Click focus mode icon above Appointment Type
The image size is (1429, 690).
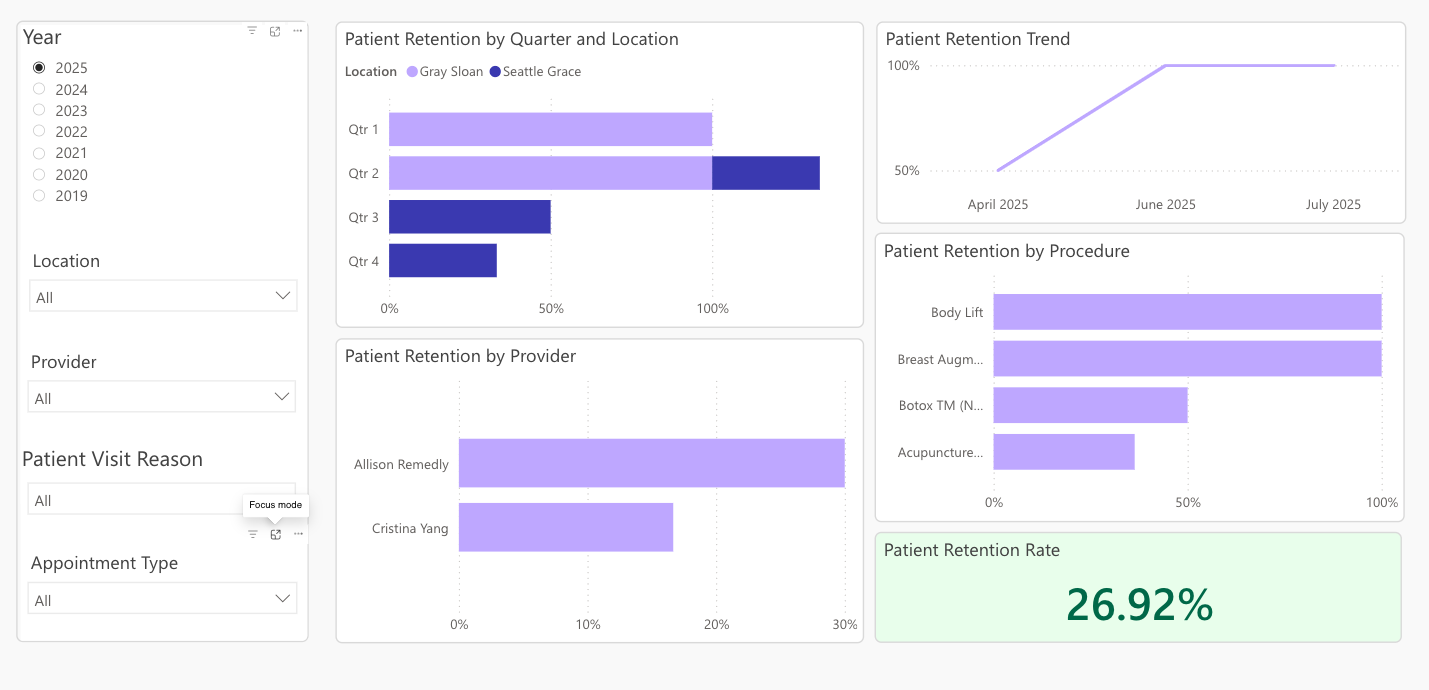[276, 534]
